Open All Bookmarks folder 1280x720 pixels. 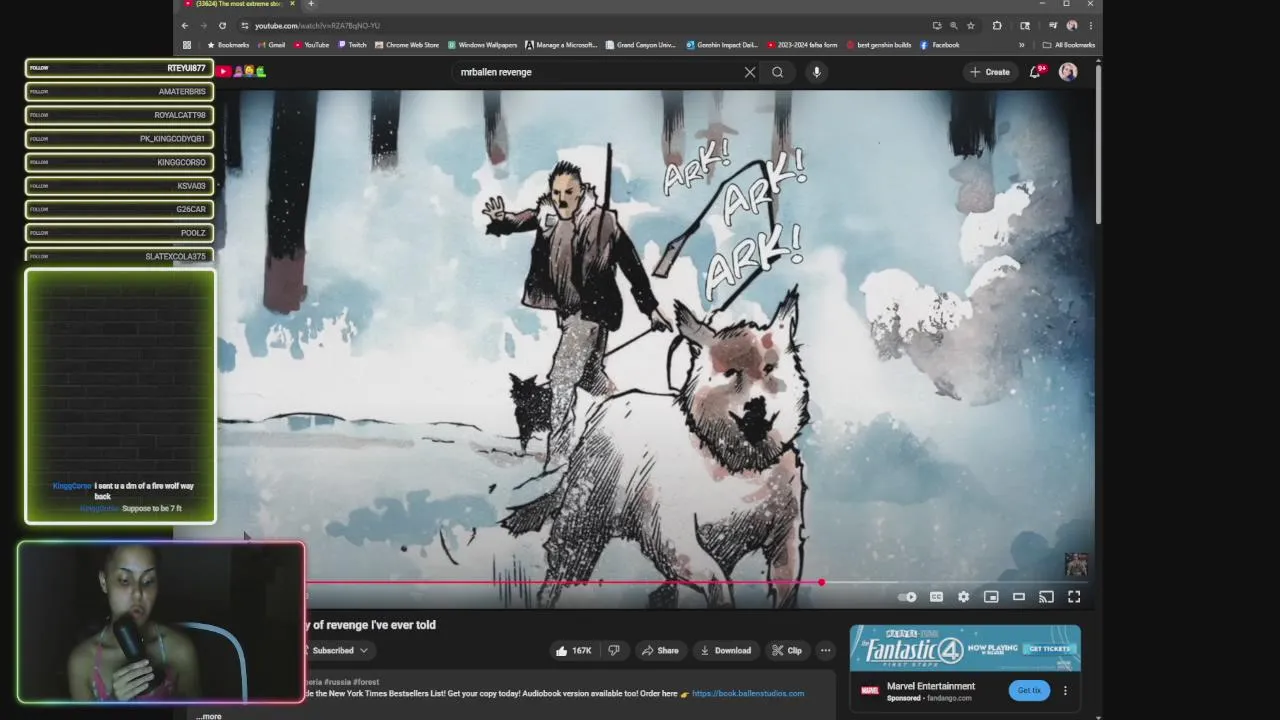(1069, 45)
